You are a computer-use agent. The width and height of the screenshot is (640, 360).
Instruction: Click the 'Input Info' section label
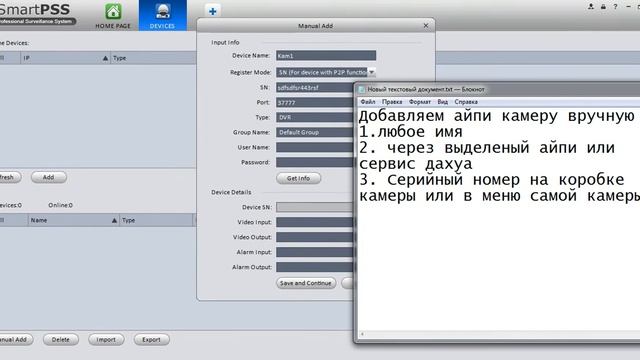tap(225, 42)
